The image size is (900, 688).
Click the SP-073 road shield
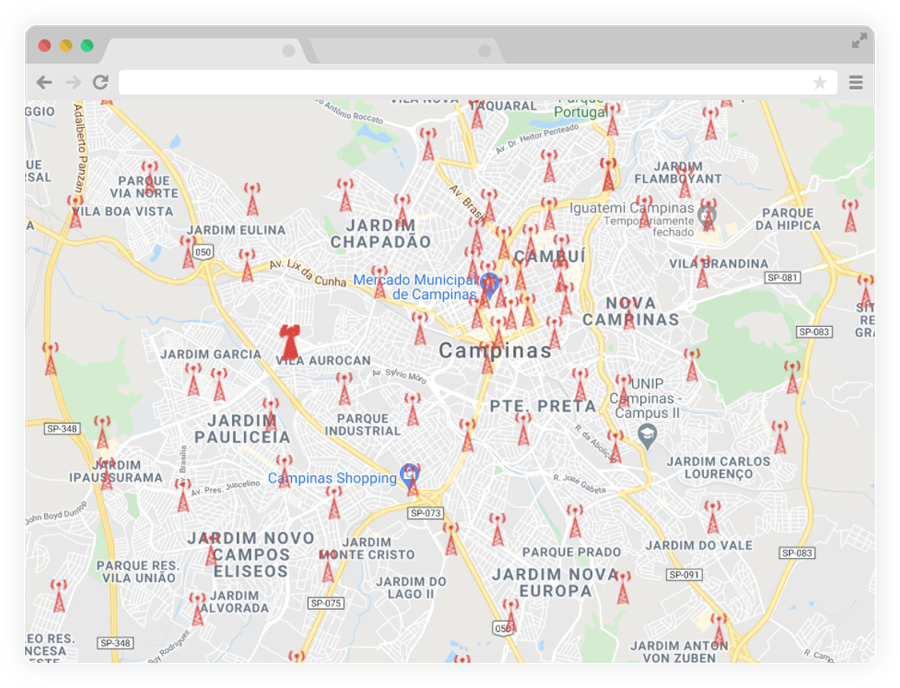[x=425, y=513]
